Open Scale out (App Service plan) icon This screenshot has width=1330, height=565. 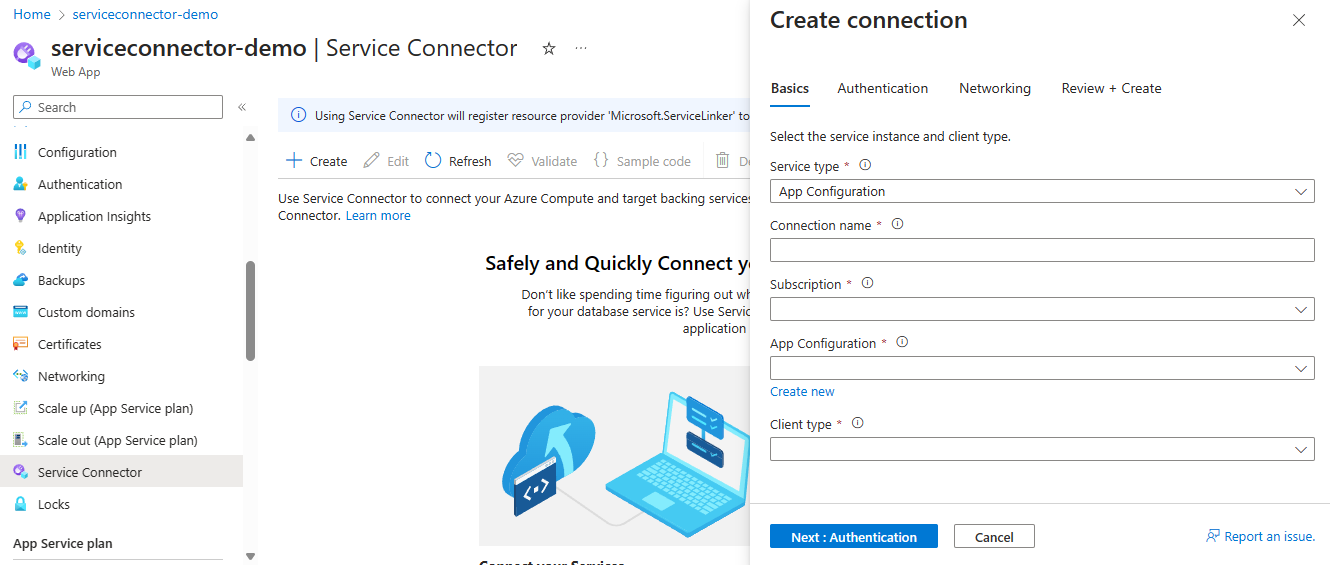tap(20, 440)
